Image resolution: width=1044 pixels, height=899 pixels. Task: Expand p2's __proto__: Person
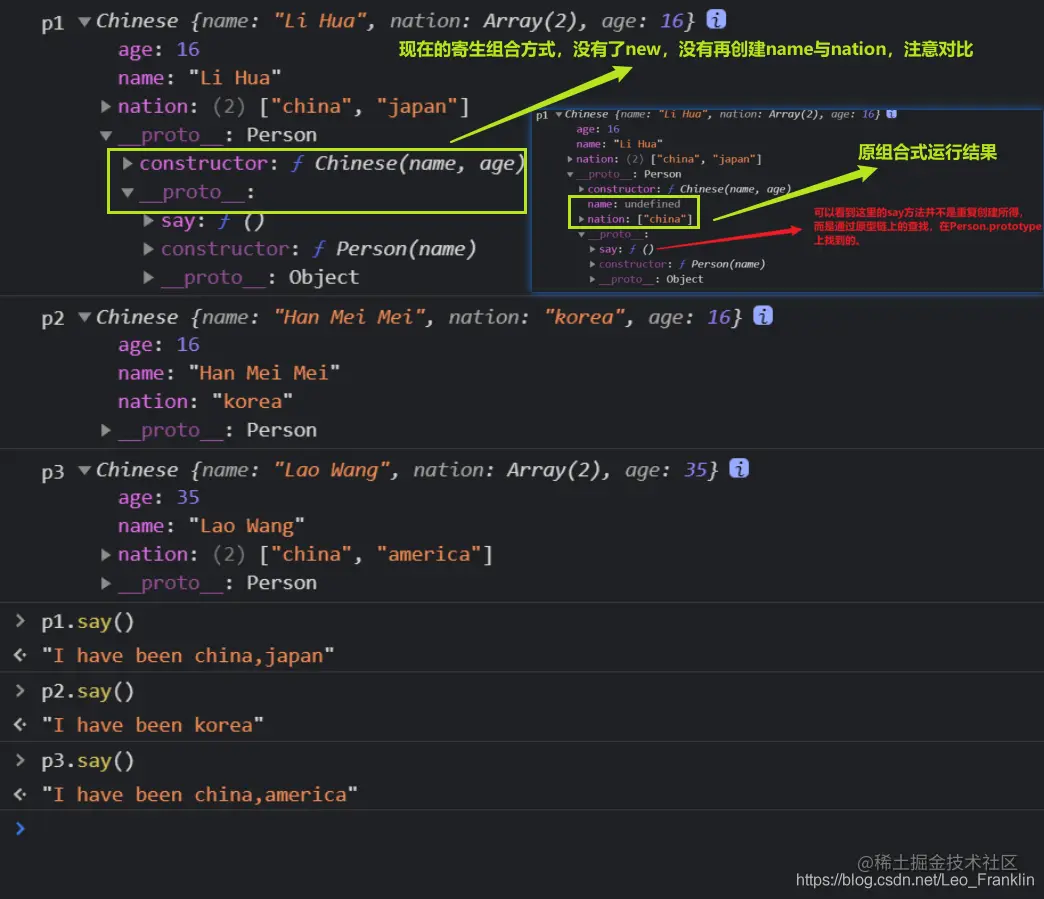(105, 430)
